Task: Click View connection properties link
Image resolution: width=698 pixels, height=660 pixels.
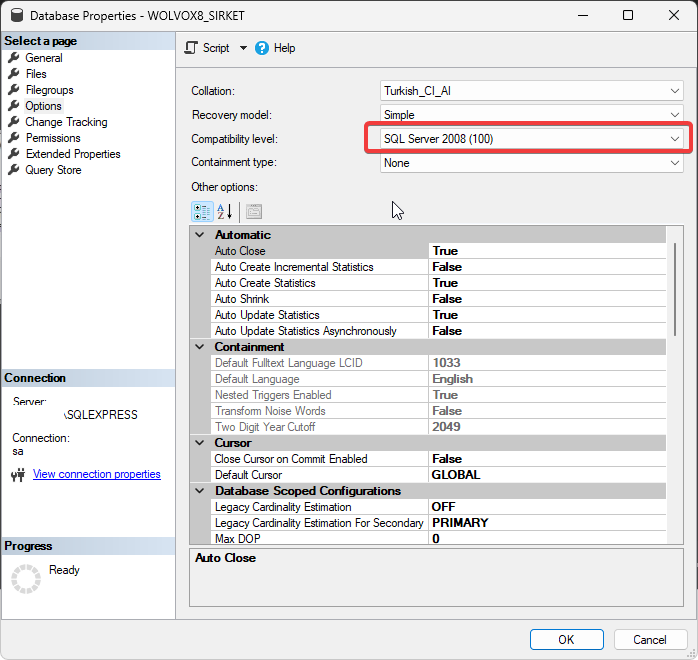Action: click(x=96, y=474)
